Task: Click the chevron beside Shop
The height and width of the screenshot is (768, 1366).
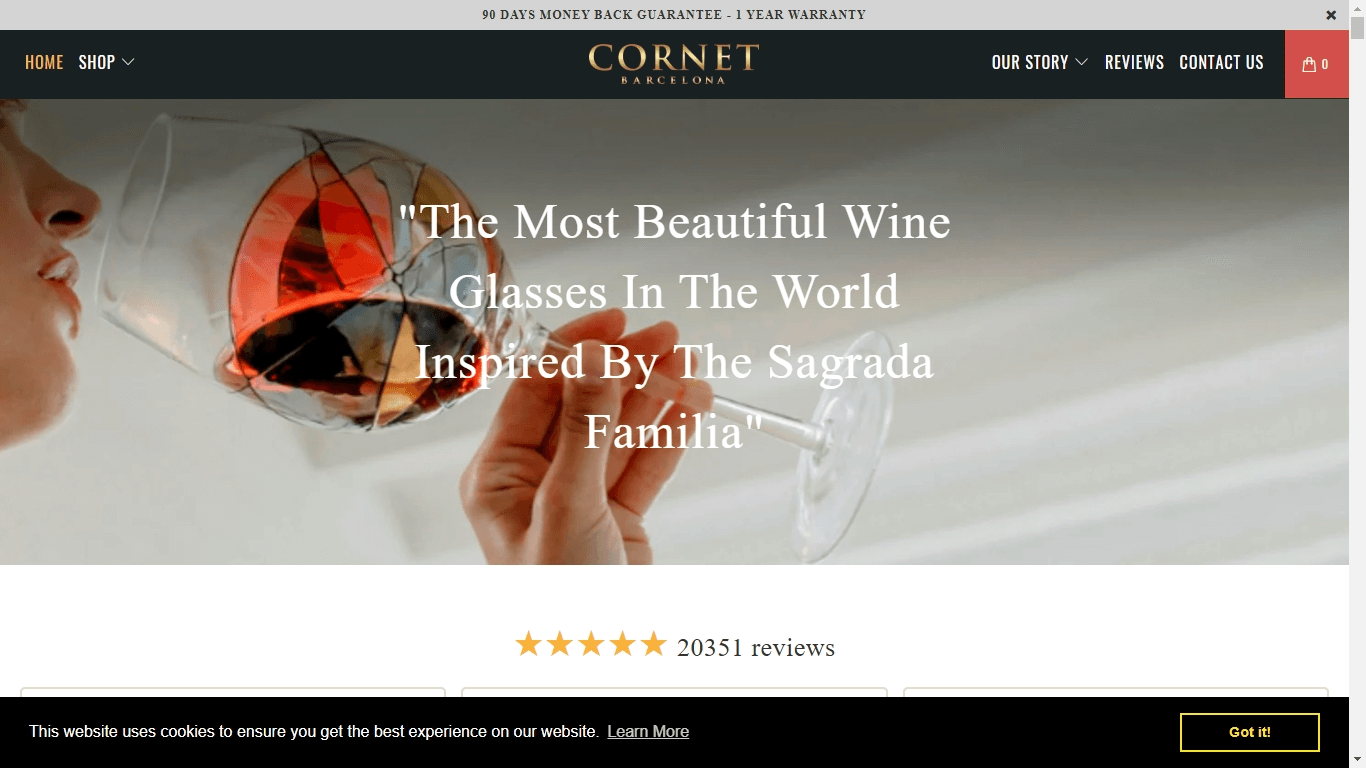Action: point(128,62)
